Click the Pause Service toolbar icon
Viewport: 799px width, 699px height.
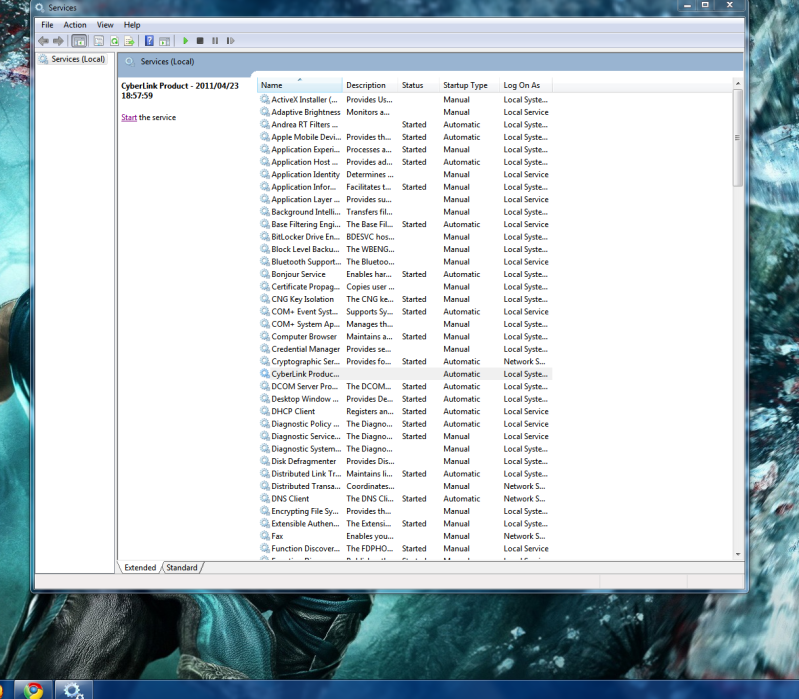[215, 41]
